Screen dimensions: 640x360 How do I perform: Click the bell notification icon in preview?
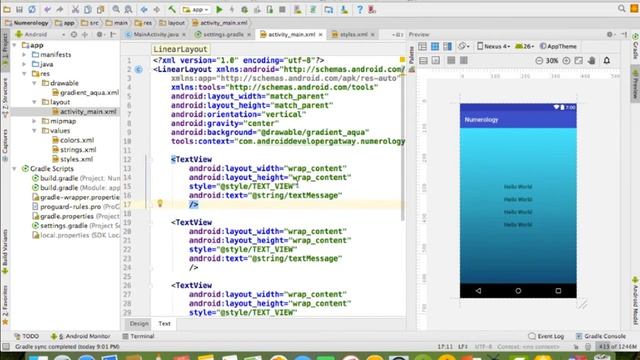pyautogui.click(x=607, y=60)
